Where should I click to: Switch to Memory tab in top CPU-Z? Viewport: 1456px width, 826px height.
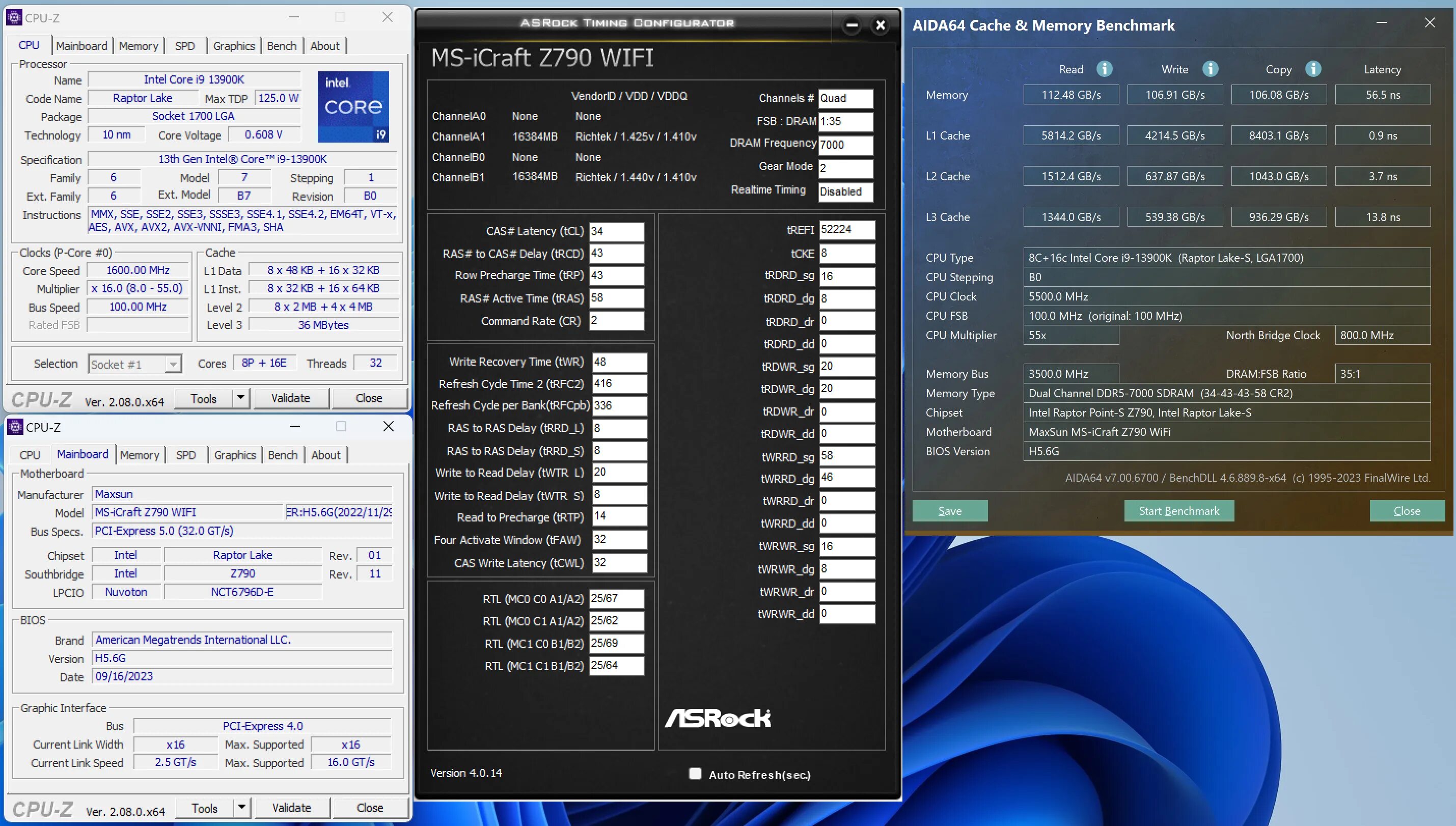pos(139,46)
